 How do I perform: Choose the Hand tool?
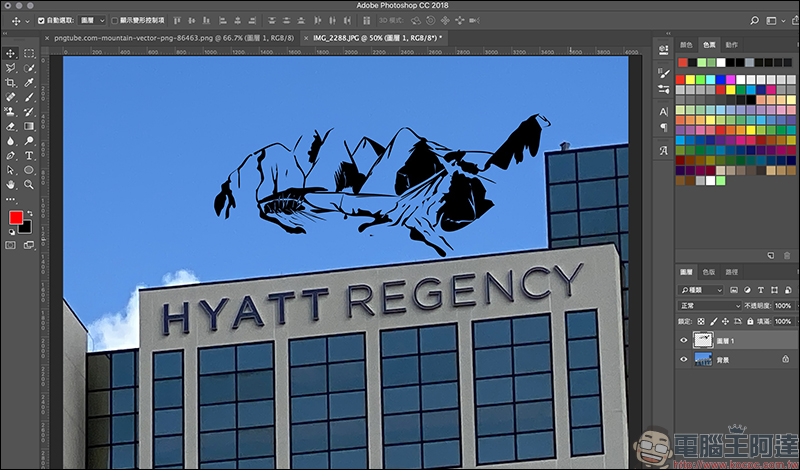[10, 185]
